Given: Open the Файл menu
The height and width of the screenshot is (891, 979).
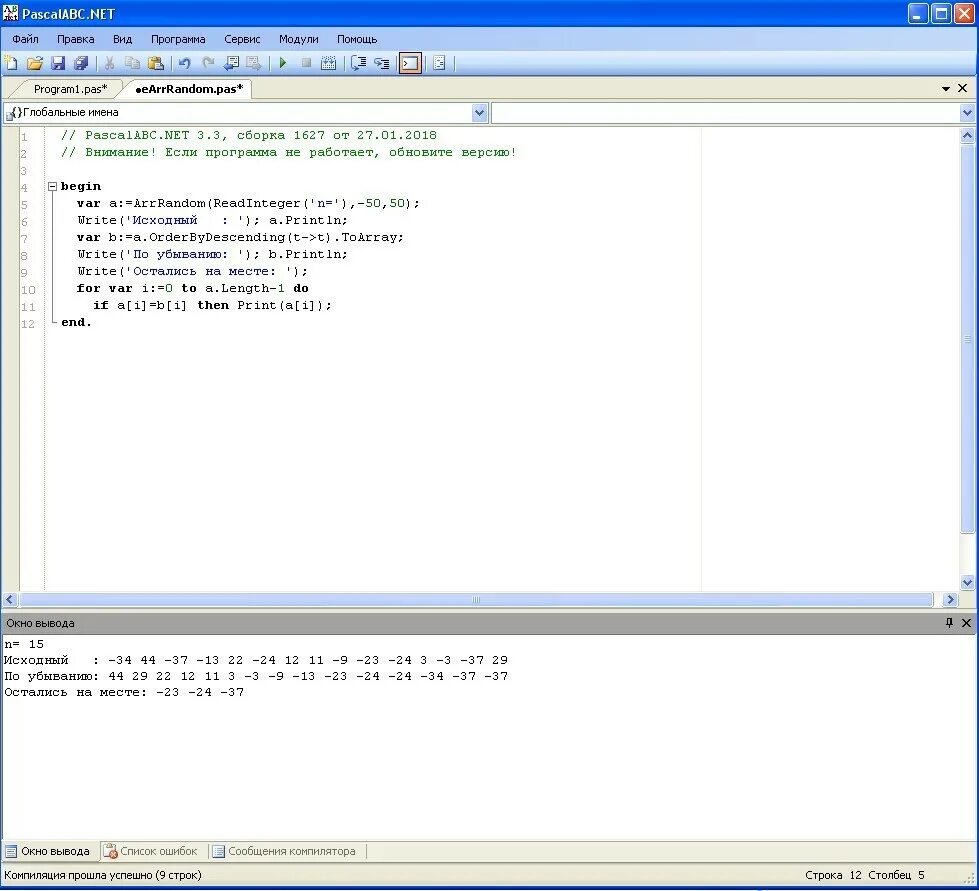Looking at the screenshot, I should click(x=25, y=39).
